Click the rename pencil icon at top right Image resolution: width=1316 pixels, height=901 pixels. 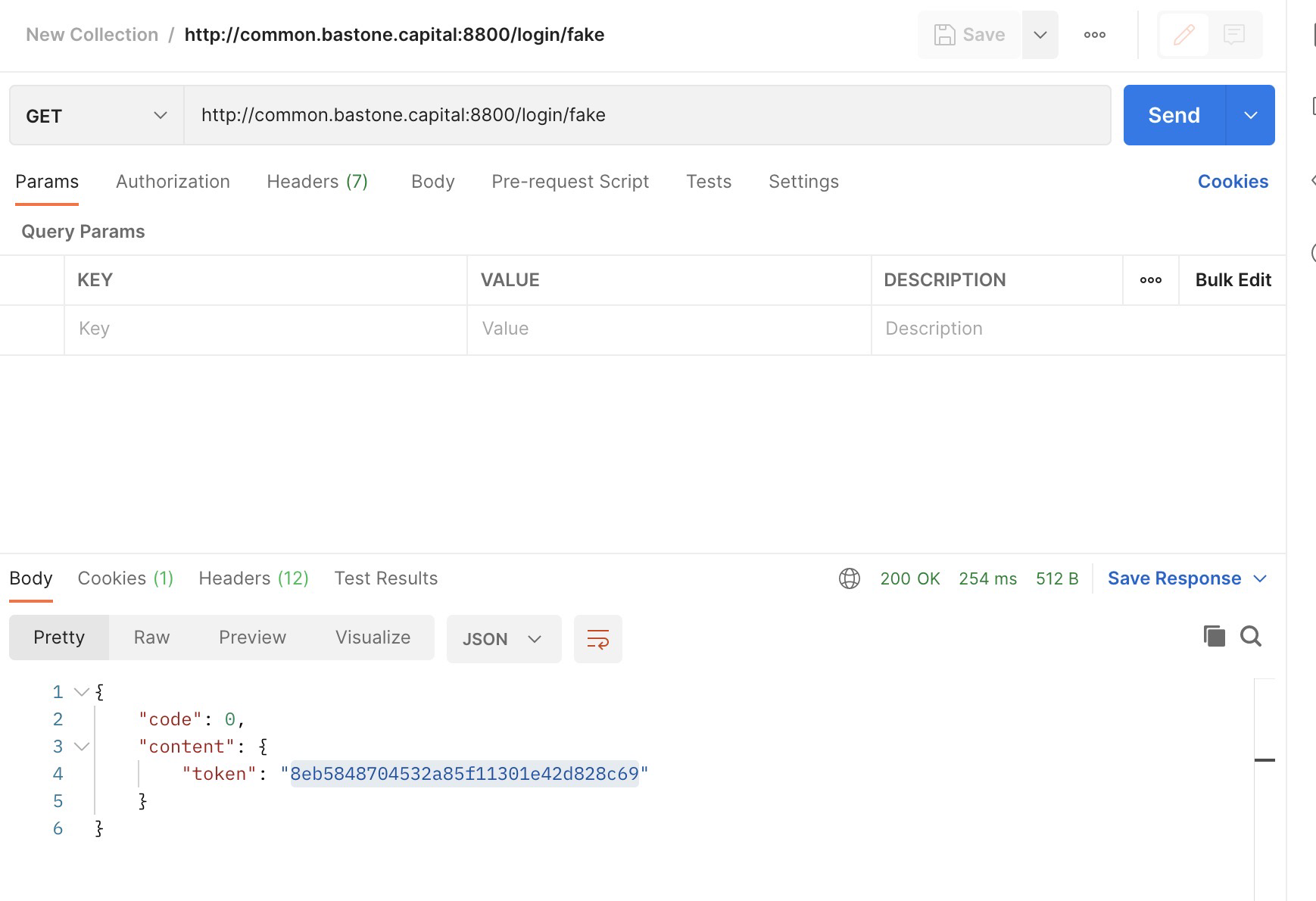[1184, 34]
